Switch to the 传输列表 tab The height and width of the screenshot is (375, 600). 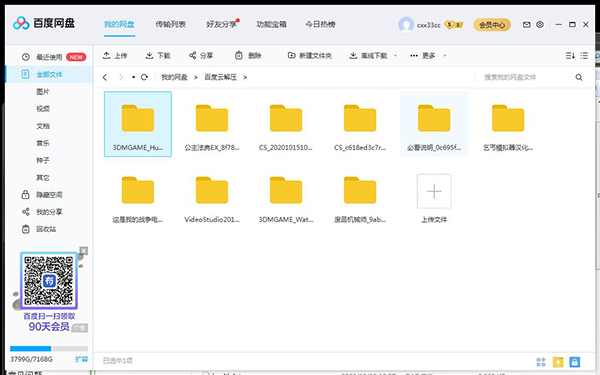tap(170, 24)
